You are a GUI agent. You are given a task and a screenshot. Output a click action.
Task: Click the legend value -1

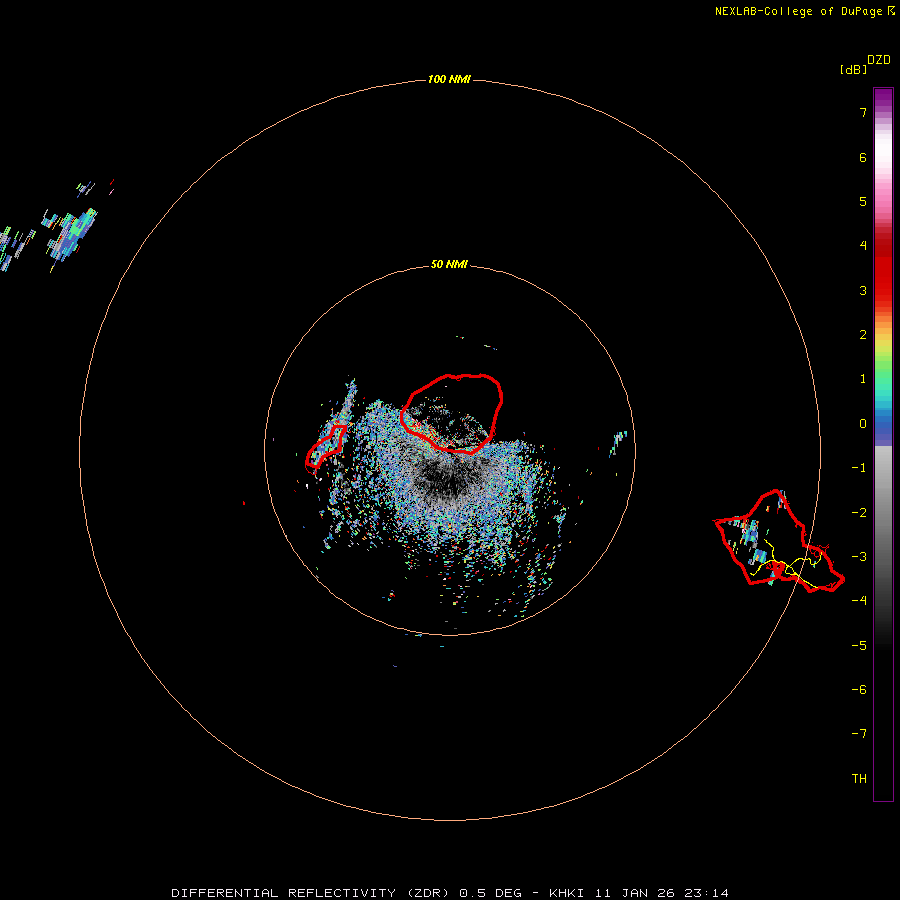tap(859, 468)
